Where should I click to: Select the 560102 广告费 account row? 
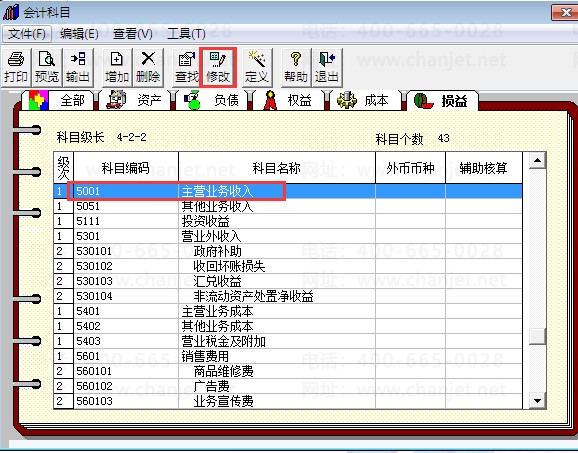click(288, 386)
